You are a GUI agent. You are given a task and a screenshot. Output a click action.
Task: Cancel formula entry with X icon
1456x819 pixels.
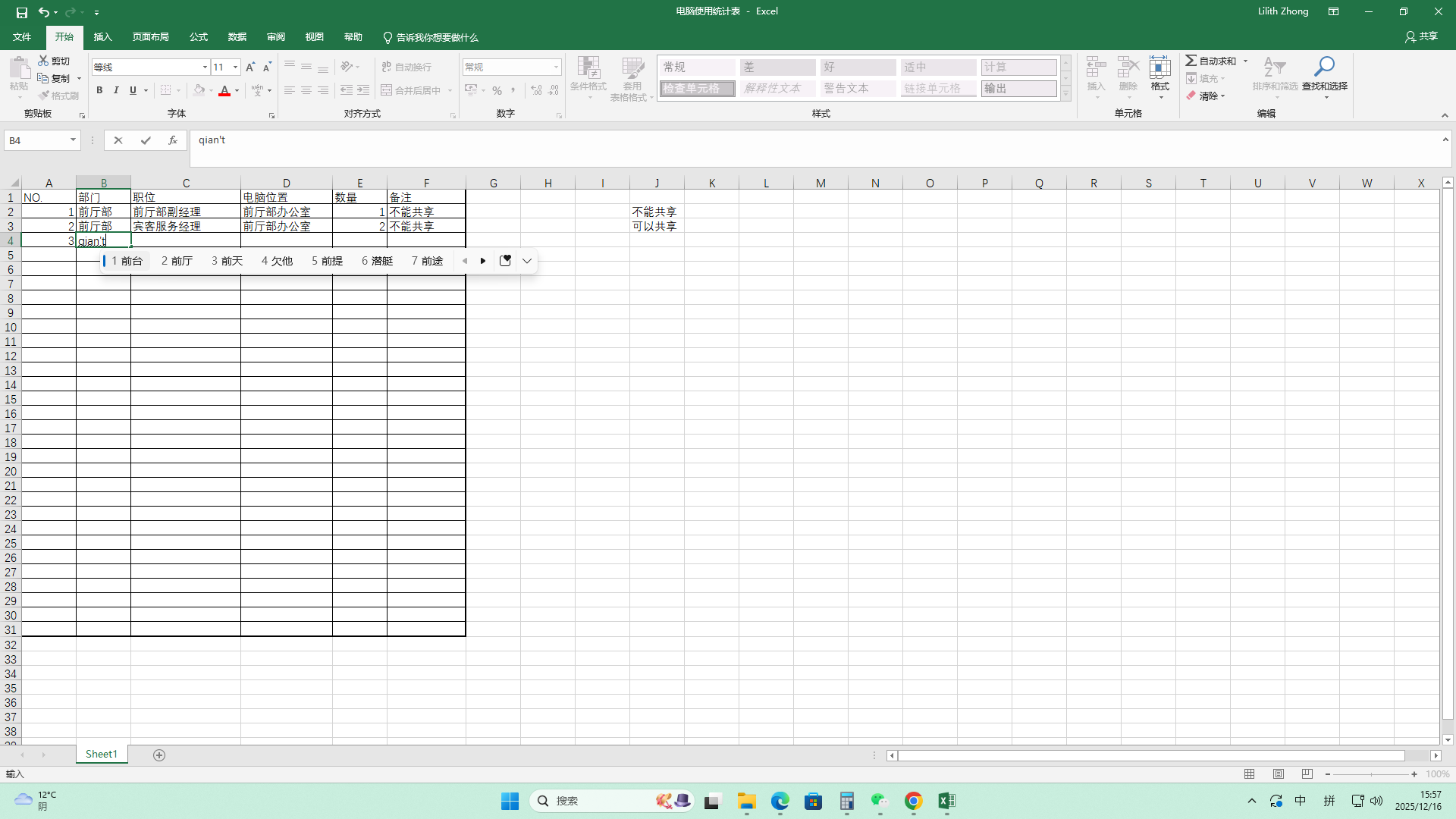118,140
